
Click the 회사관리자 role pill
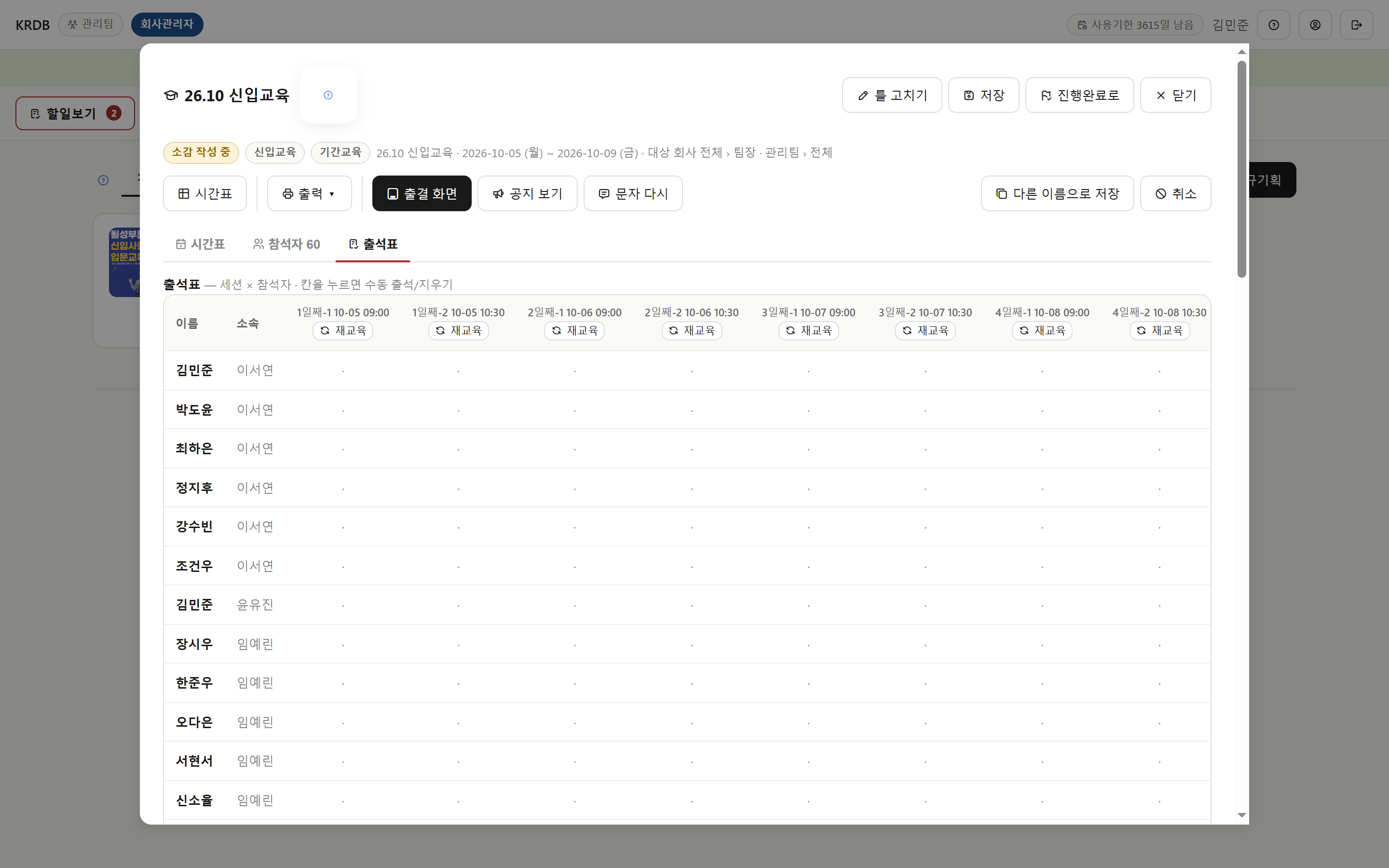point(167,24)
